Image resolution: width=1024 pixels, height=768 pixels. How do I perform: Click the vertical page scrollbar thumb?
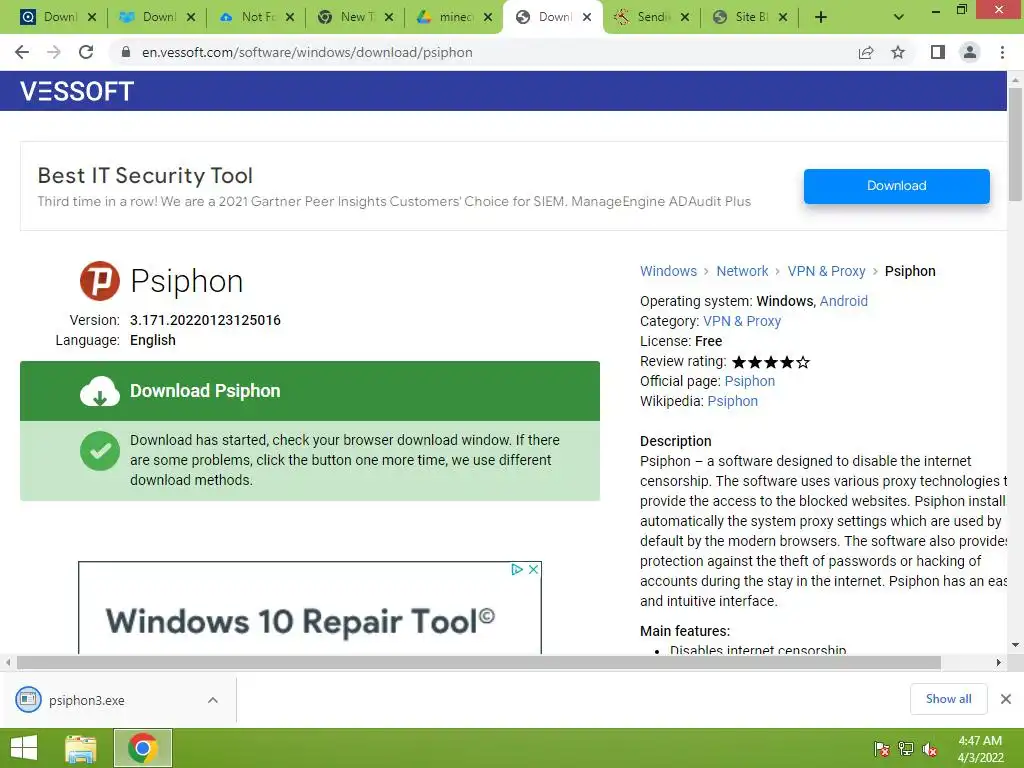tap(1015, 144)
